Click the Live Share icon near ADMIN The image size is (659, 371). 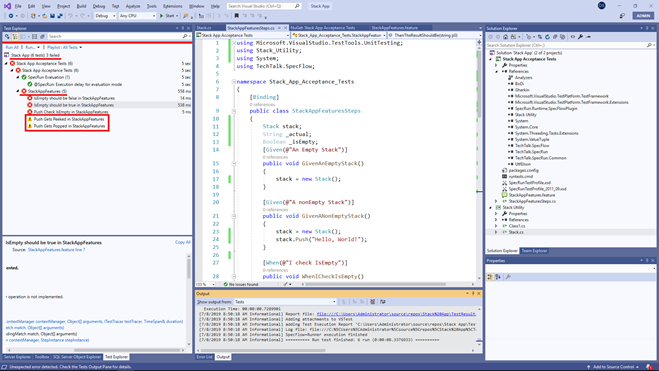click(x=622, y=16)
